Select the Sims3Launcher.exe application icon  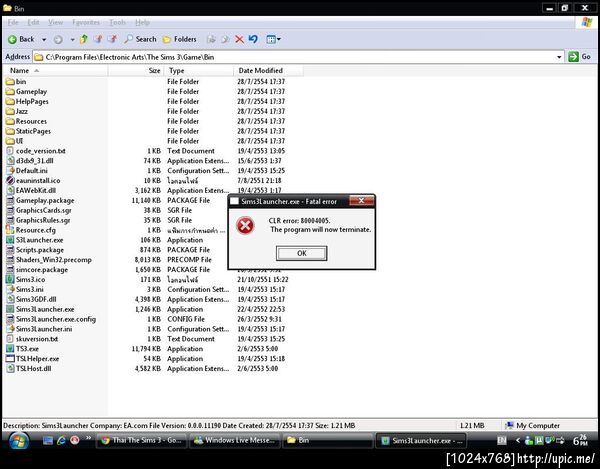[x=10, y=309]
